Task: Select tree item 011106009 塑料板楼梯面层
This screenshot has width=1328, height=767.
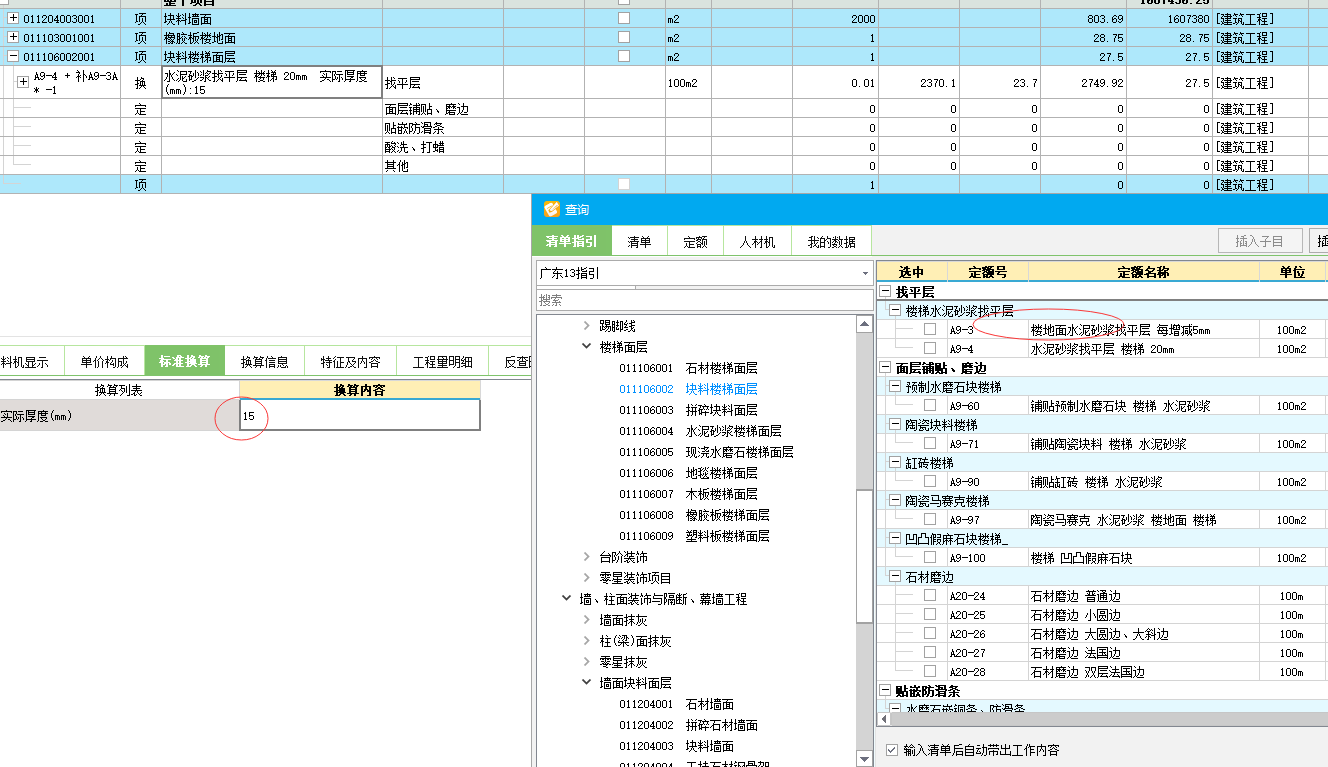Action: tap(694, 536)
